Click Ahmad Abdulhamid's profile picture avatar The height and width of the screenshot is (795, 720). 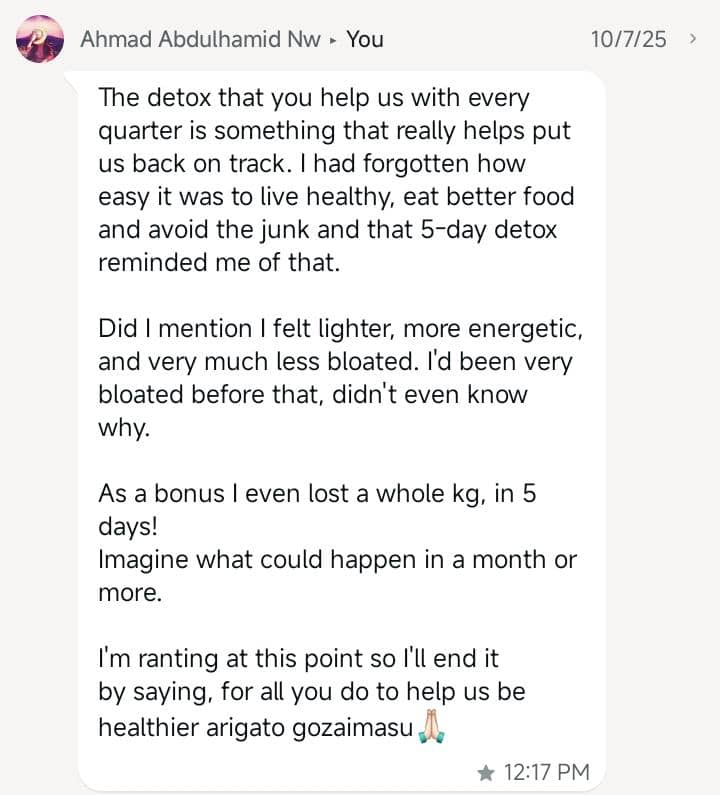(40, 40)
